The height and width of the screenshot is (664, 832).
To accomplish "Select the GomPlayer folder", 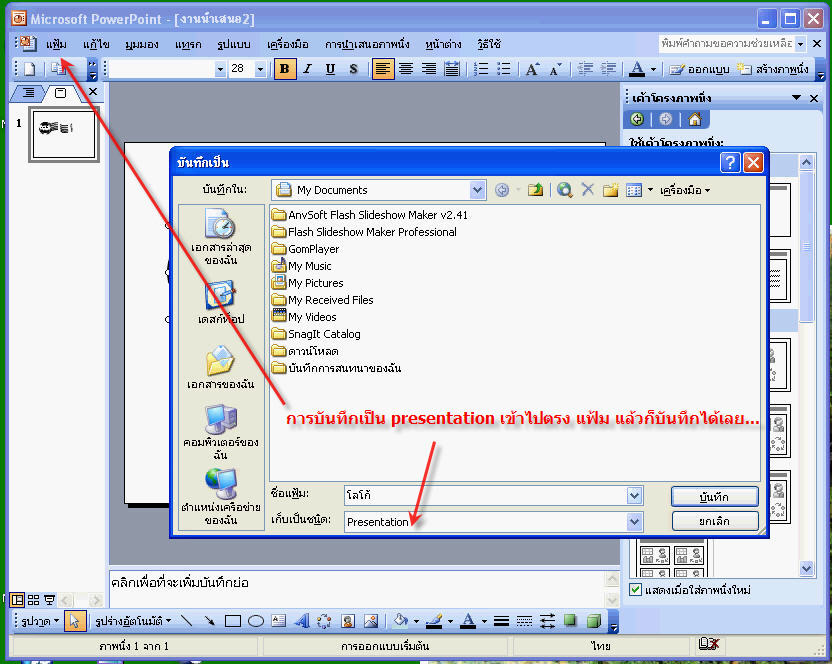I will [x=306, y=249].
